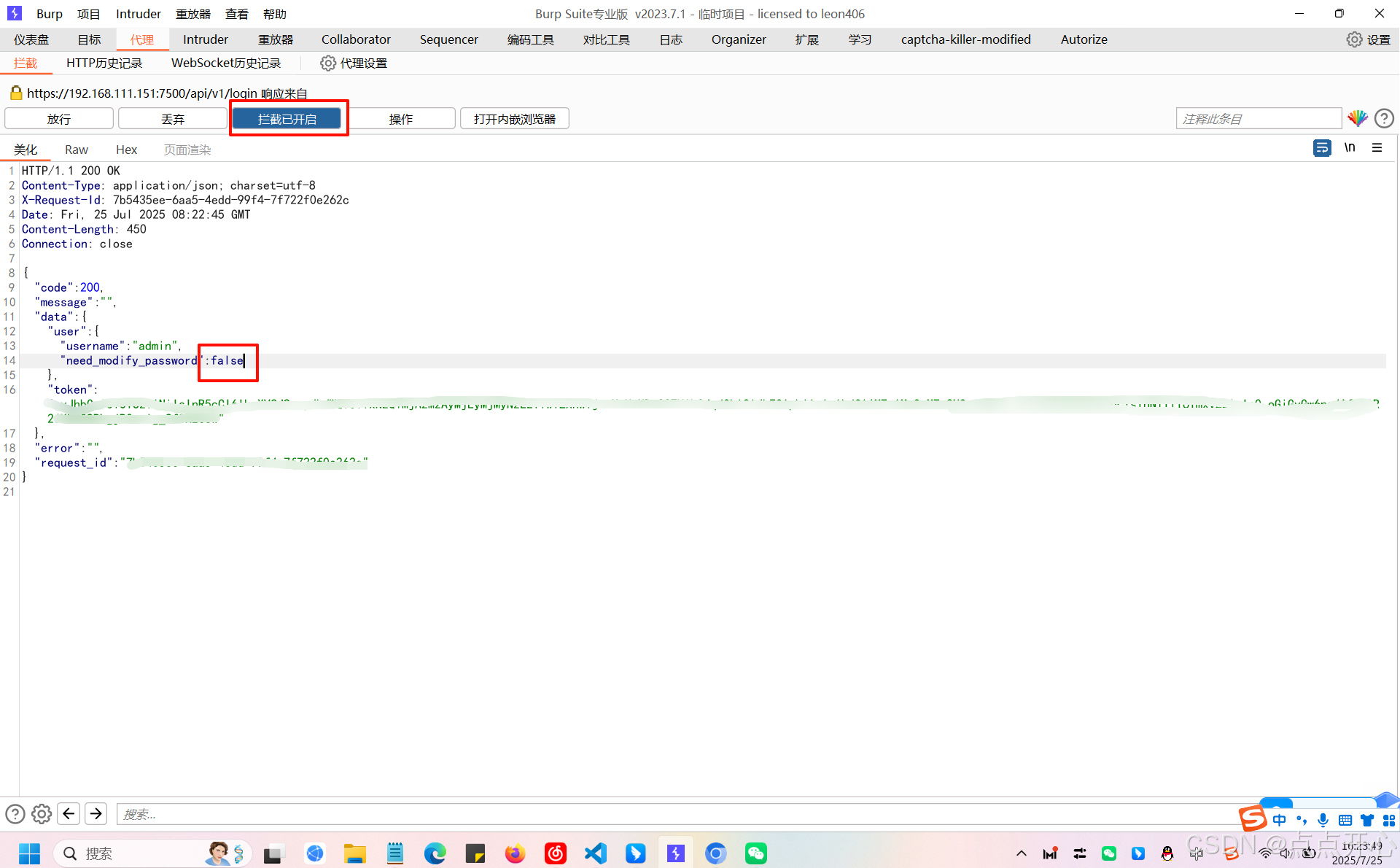This screenshot has width=1400, height=868.
Task: Click the colorful highlight color picker
Action: click(x=1357, y=118)
